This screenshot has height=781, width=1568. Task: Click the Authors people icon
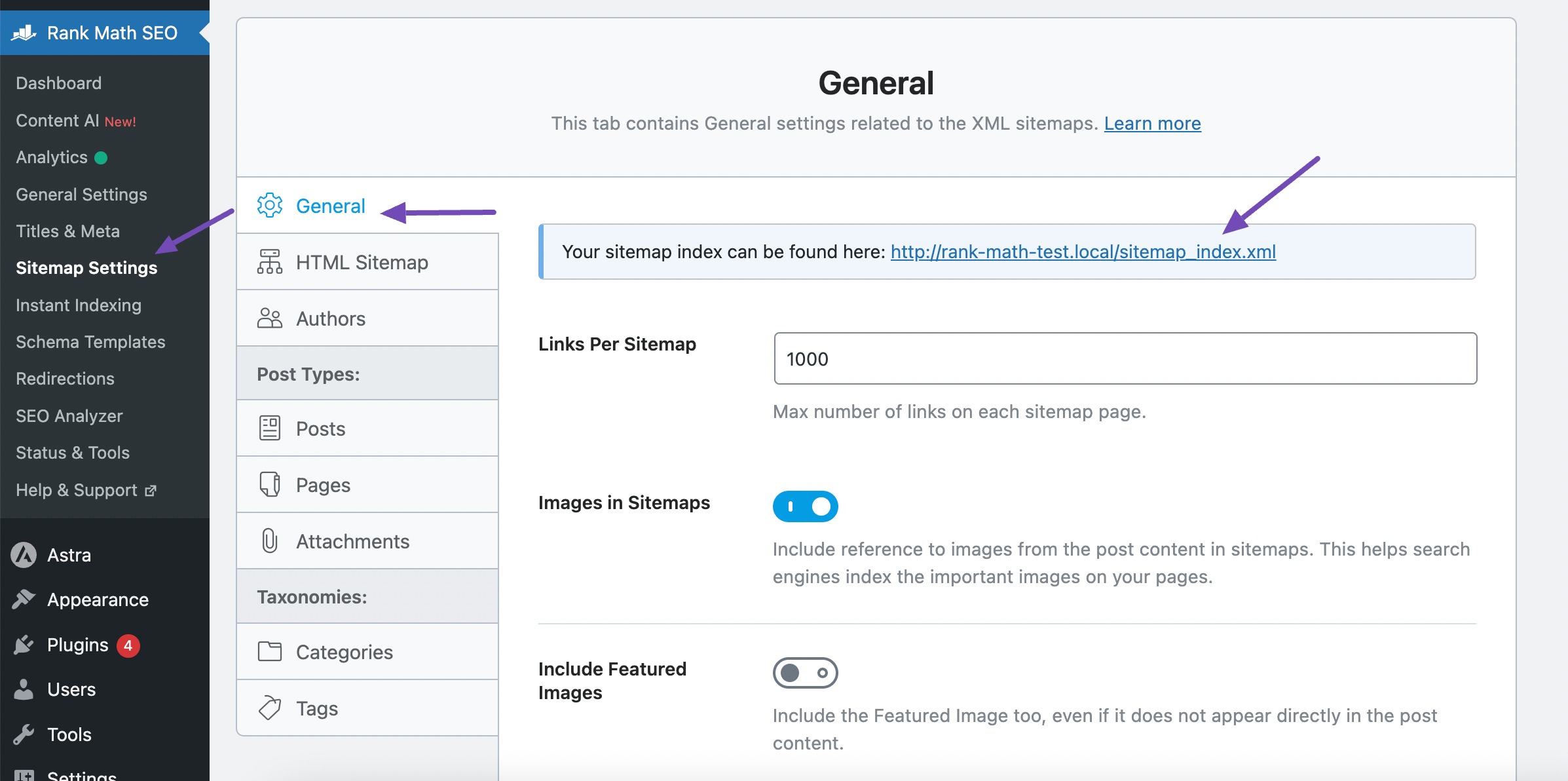[270, 318]
